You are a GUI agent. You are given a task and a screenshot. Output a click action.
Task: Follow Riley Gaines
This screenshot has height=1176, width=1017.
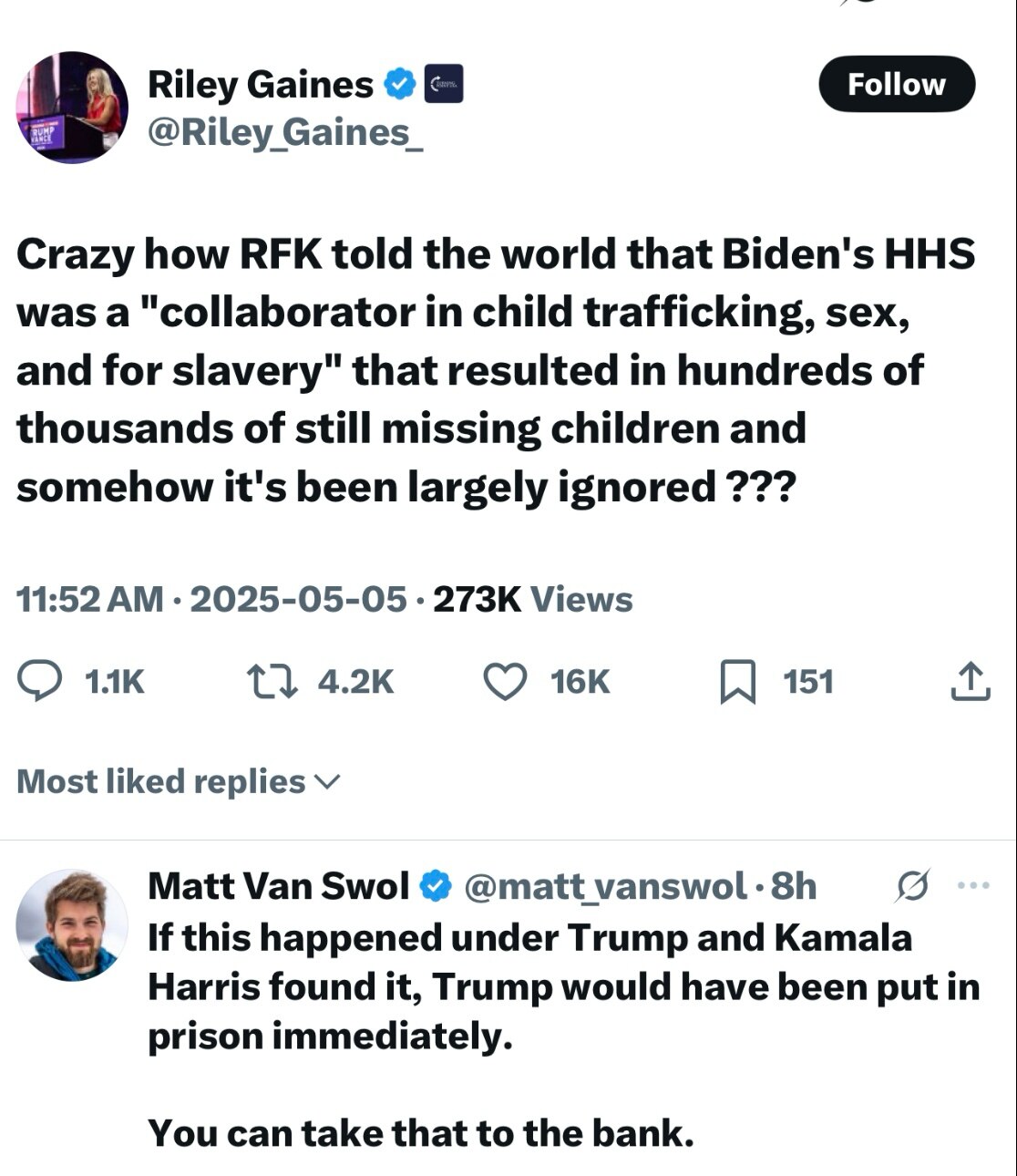pos(897,85)
